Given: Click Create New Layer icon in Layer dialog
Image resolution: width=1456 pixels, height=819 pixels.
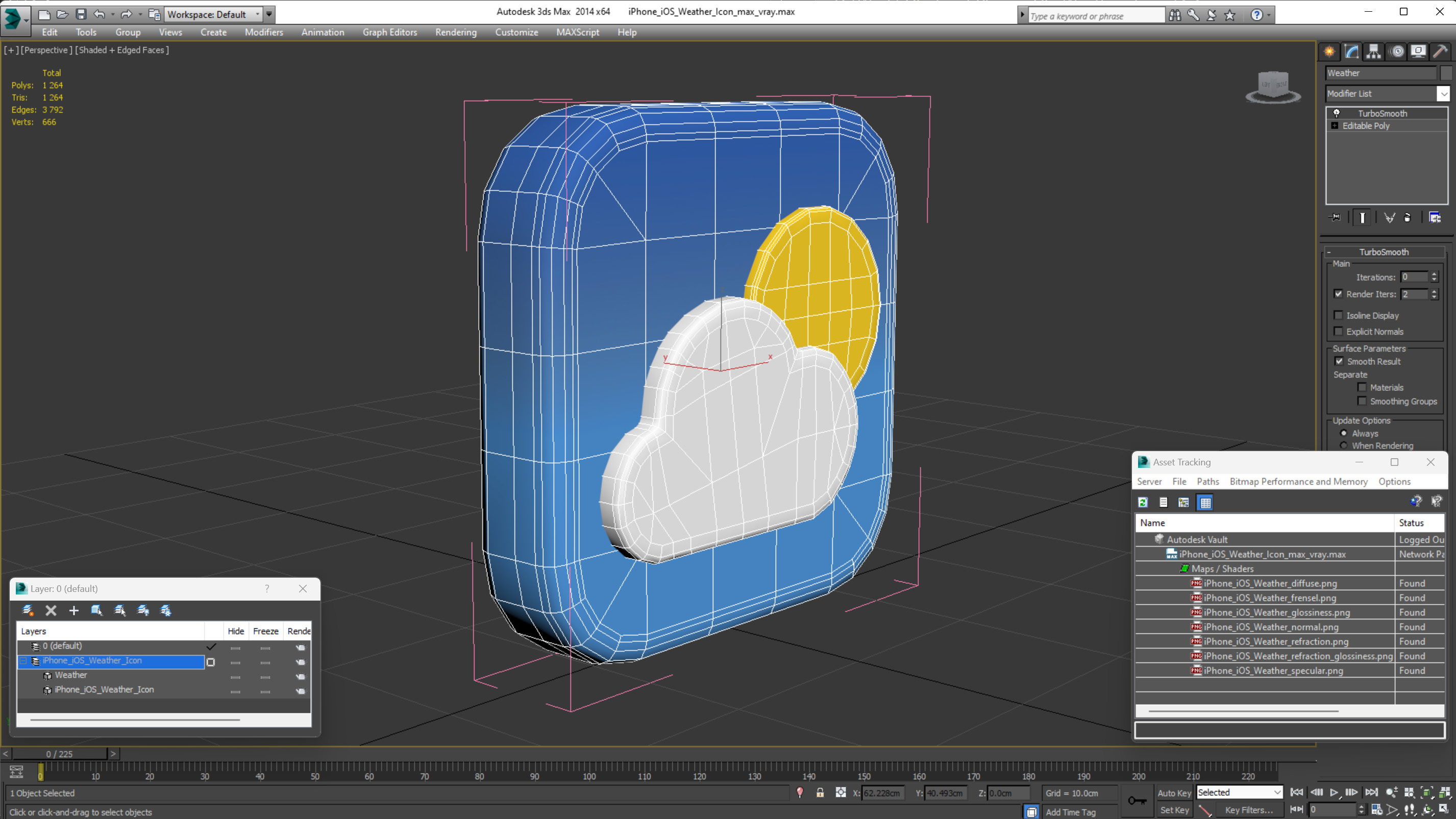Looking at the screenshot, I should 27,610.
